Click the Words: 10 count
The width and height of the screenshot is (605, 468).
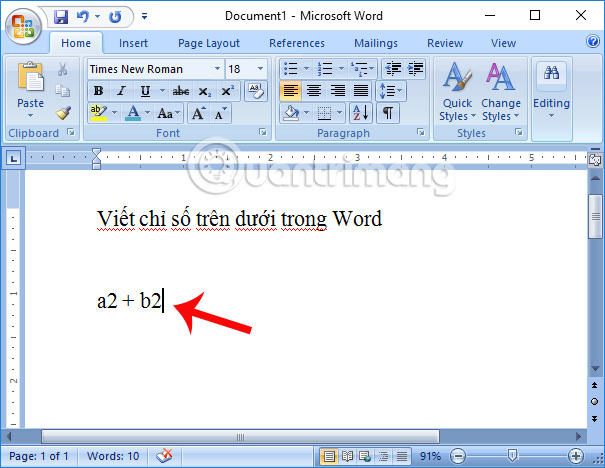pyautogui.click(x=113, y=456)
